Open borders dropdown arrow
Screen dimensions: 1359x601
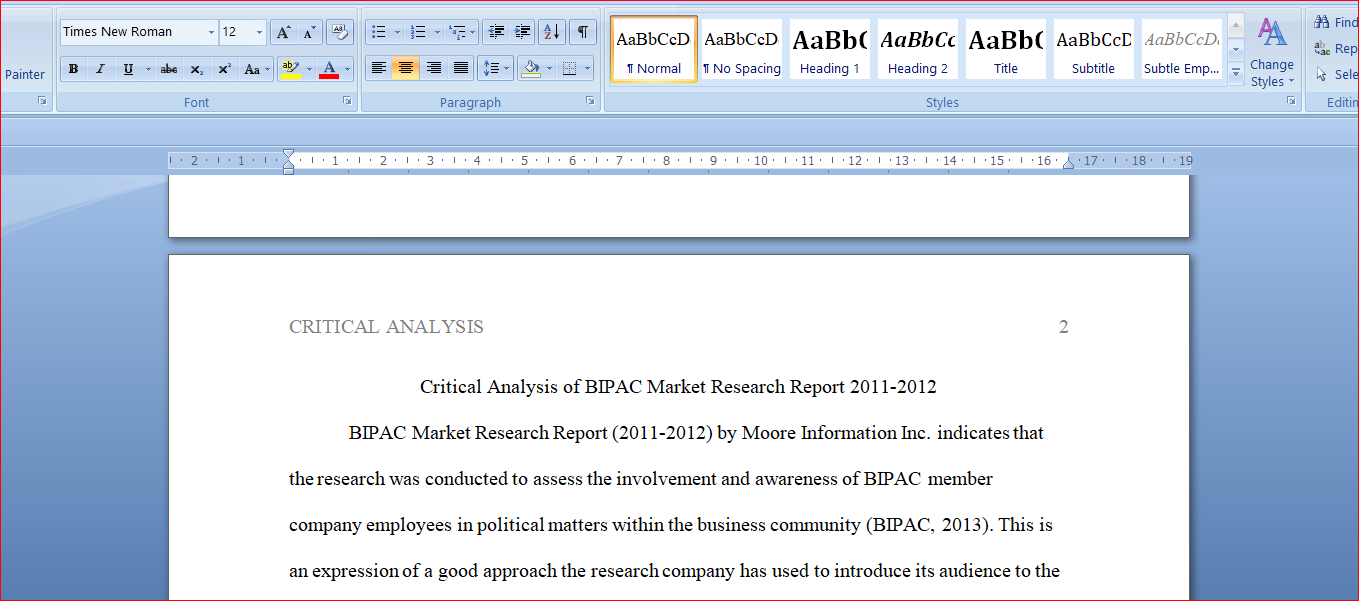tap(587, 69)
